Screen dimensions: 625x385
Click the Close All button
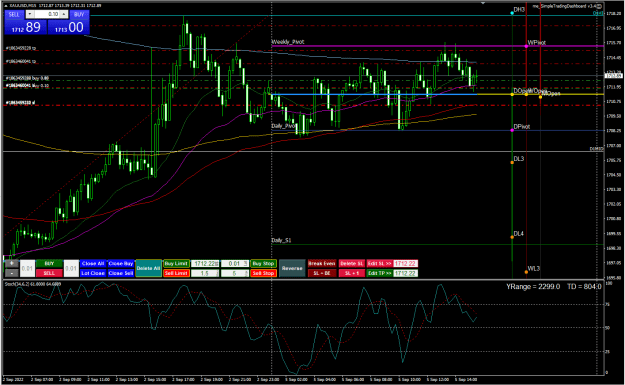click(x=93, y=263)
